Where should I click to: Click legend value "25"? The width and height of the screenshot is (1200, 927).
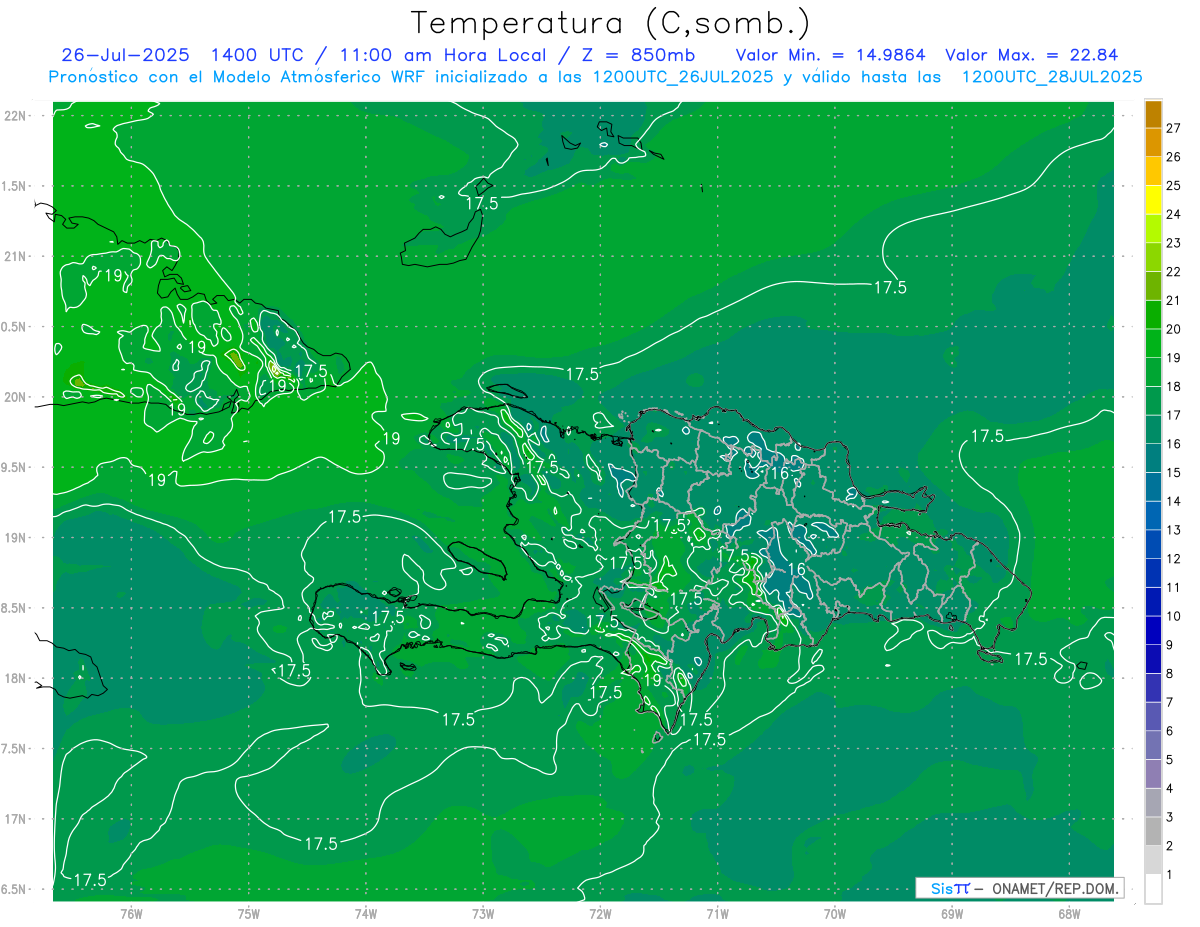pyautogui.click(x=1174, y=185)
